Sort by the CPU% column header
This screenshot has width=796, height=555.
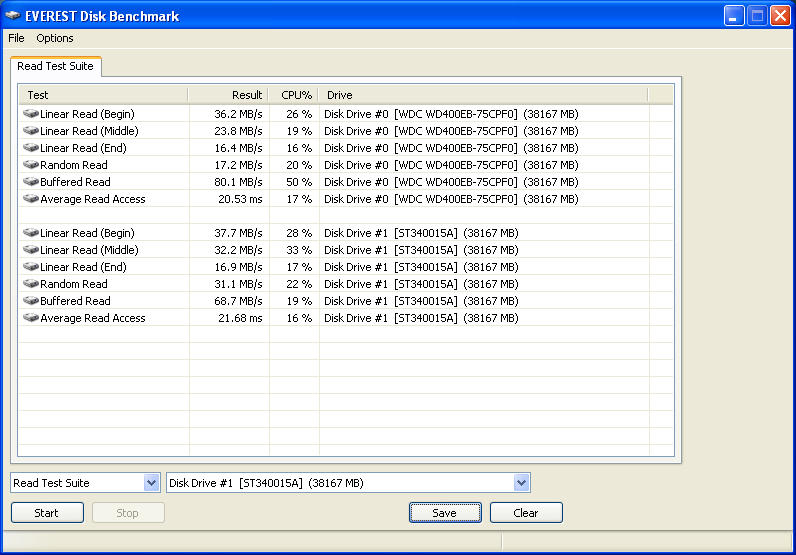coord(293,95)
